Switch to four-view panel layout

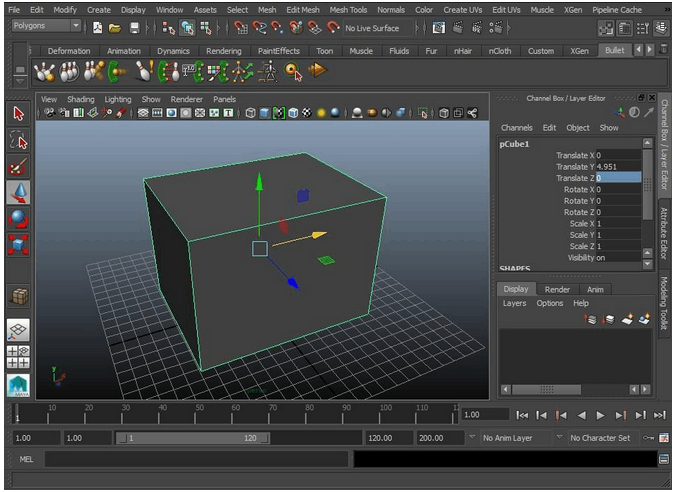(x=18, y=357)
